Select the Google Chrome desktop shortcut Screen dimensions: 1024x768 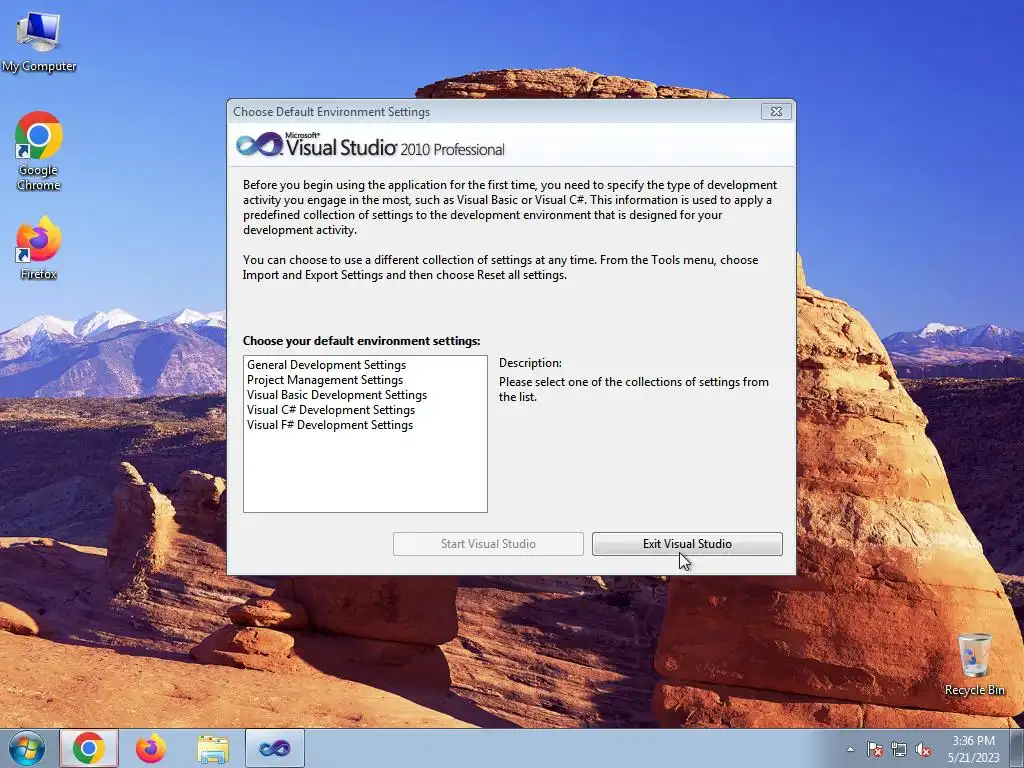coord(39,151)
